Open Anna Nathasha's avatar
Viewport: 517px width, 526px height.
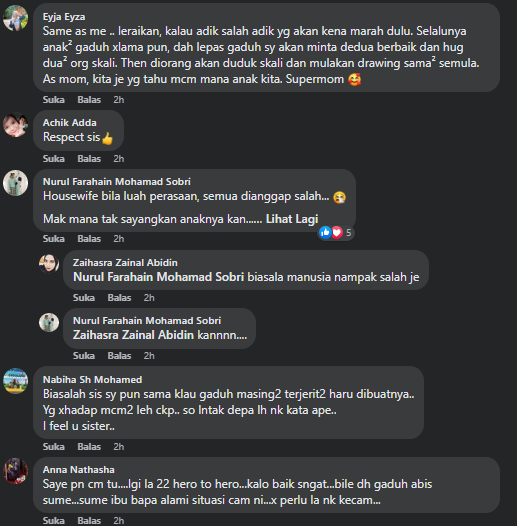click(x=15, y=471)
